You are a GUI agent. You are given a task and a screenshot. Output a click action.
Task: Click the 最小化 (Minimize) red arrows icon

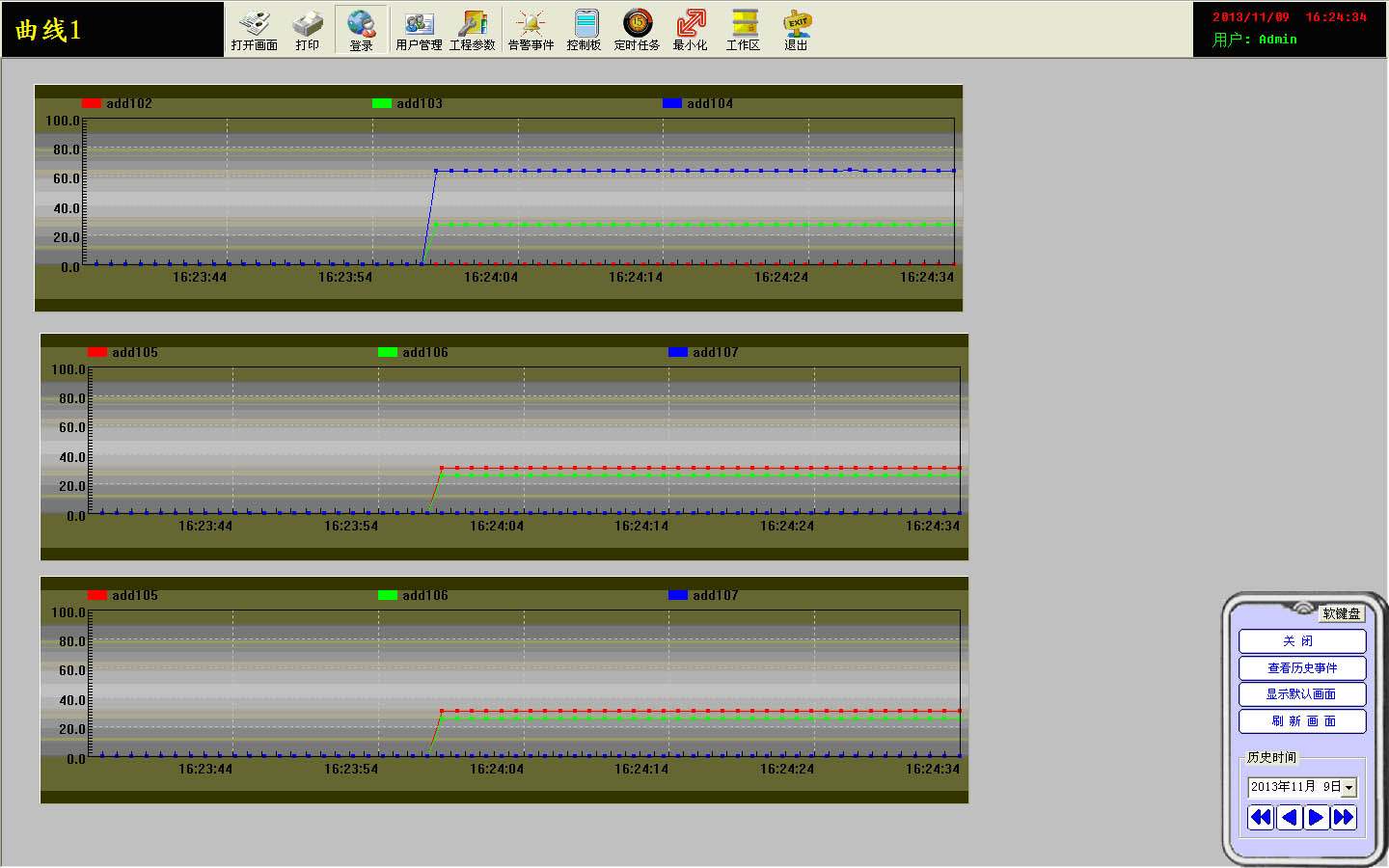coord(690,29)
